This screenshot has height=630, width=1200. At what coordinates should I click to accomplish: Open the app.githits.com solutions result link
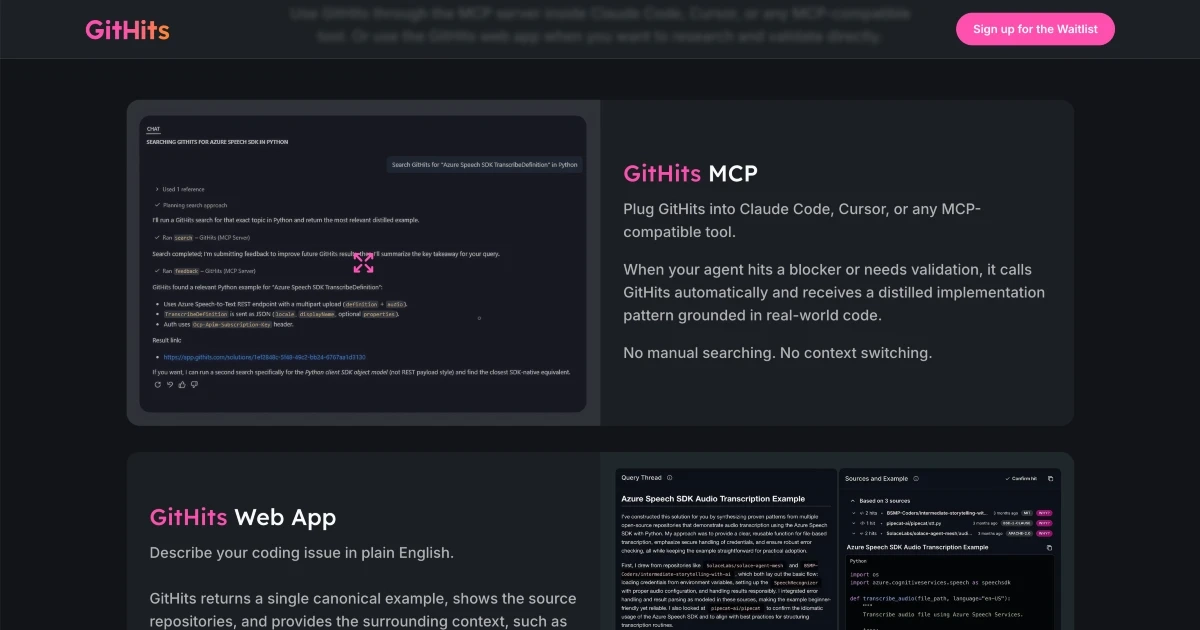[x=265, y=357]
